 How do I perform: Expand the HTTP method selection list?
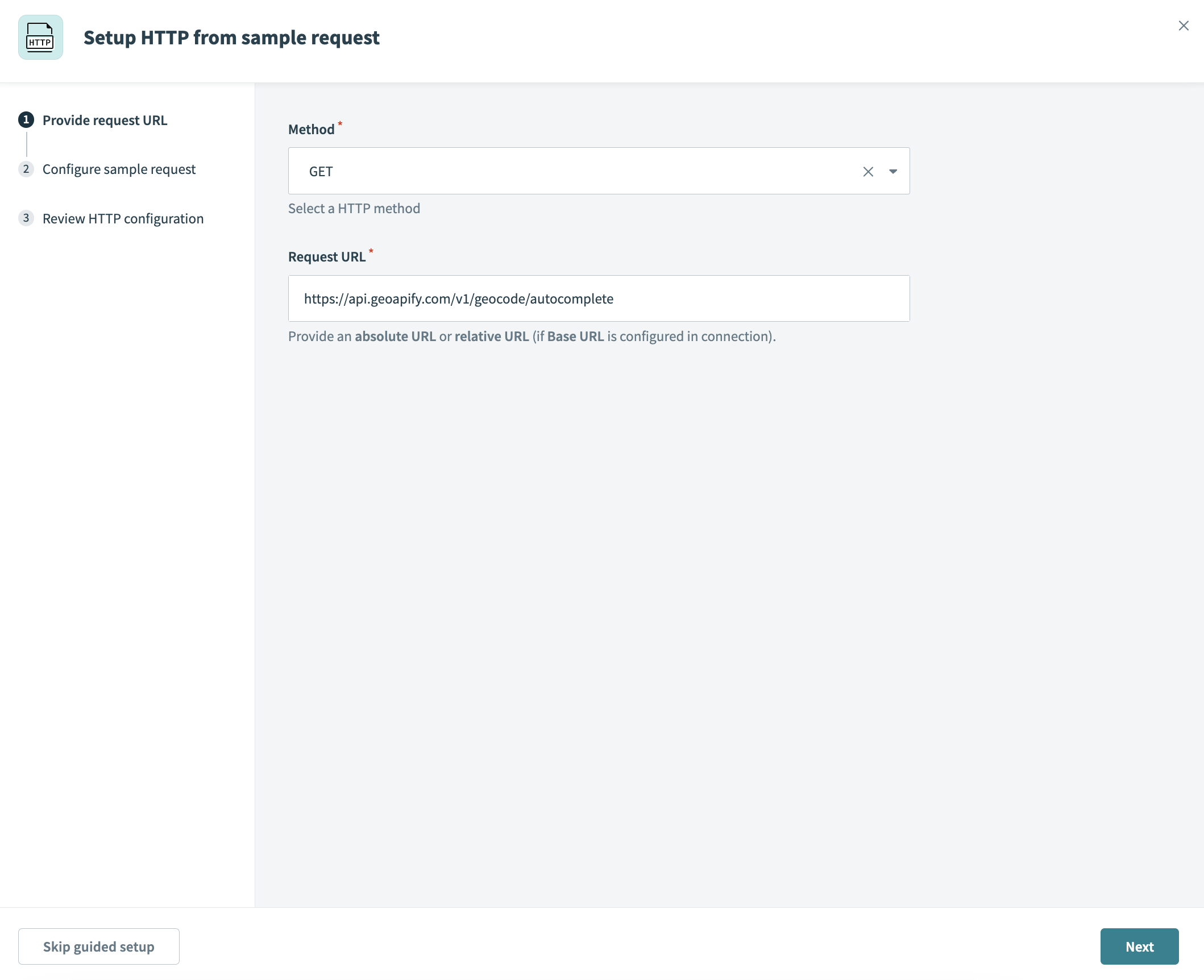(x=892, y=171)
